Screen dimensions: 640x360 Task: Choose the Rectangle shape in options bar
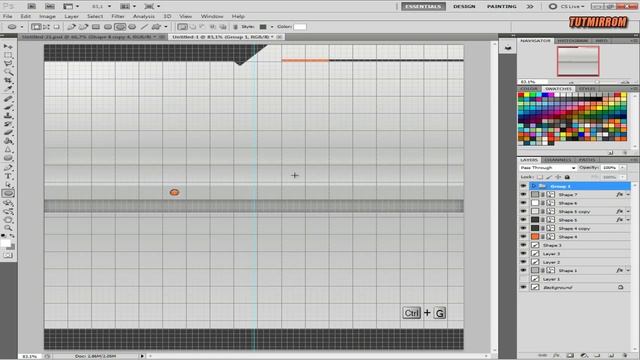click(x=96, y=27)
